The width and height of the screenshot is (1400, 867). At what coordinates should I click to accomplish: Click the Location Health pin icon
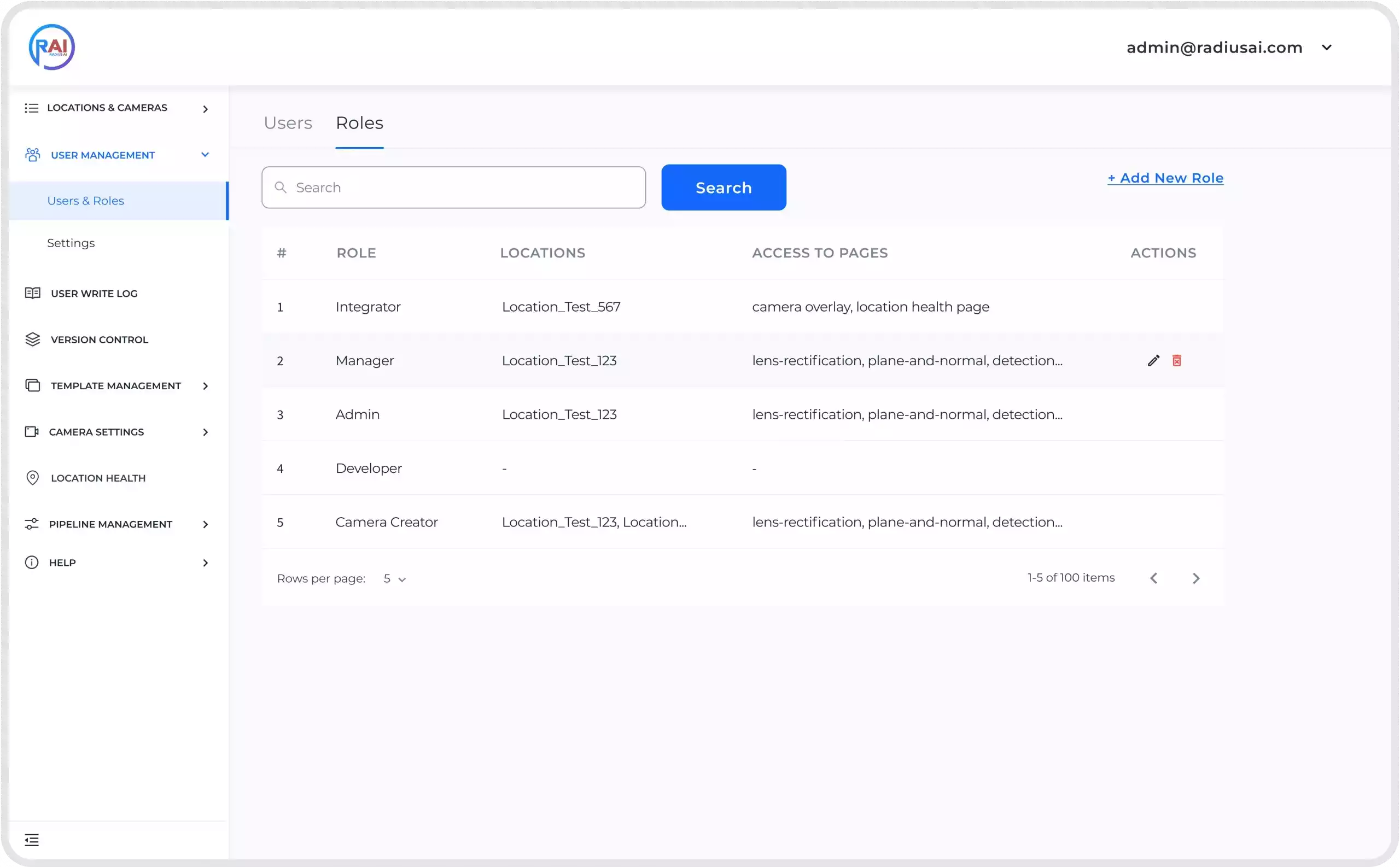coord(33,478)
